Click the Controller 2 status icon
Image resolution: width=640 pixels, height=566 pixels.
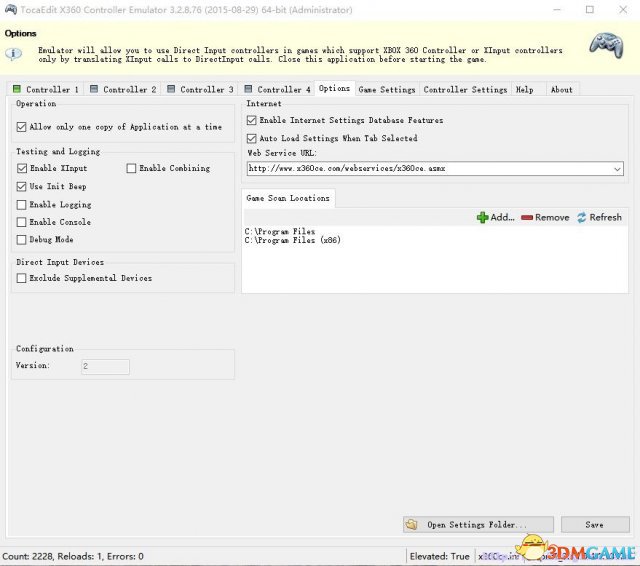(x=94, y=89)
